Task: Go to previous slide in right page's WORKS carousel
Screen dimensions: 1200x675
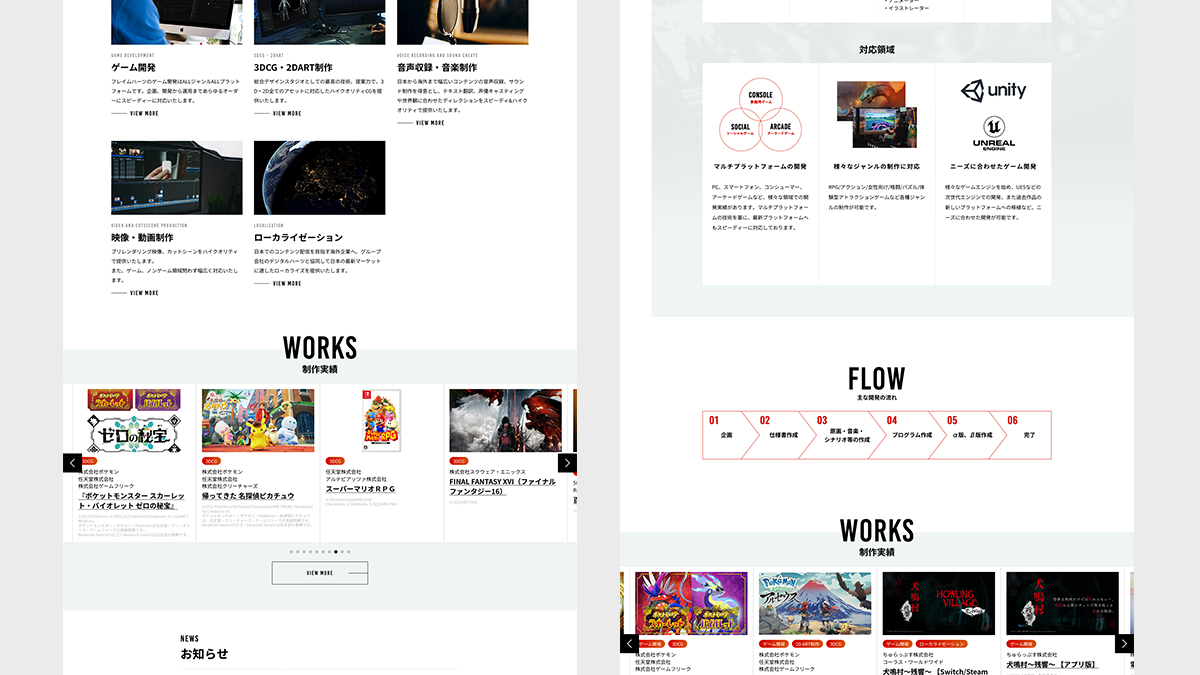Action: (x=630, y=644)
